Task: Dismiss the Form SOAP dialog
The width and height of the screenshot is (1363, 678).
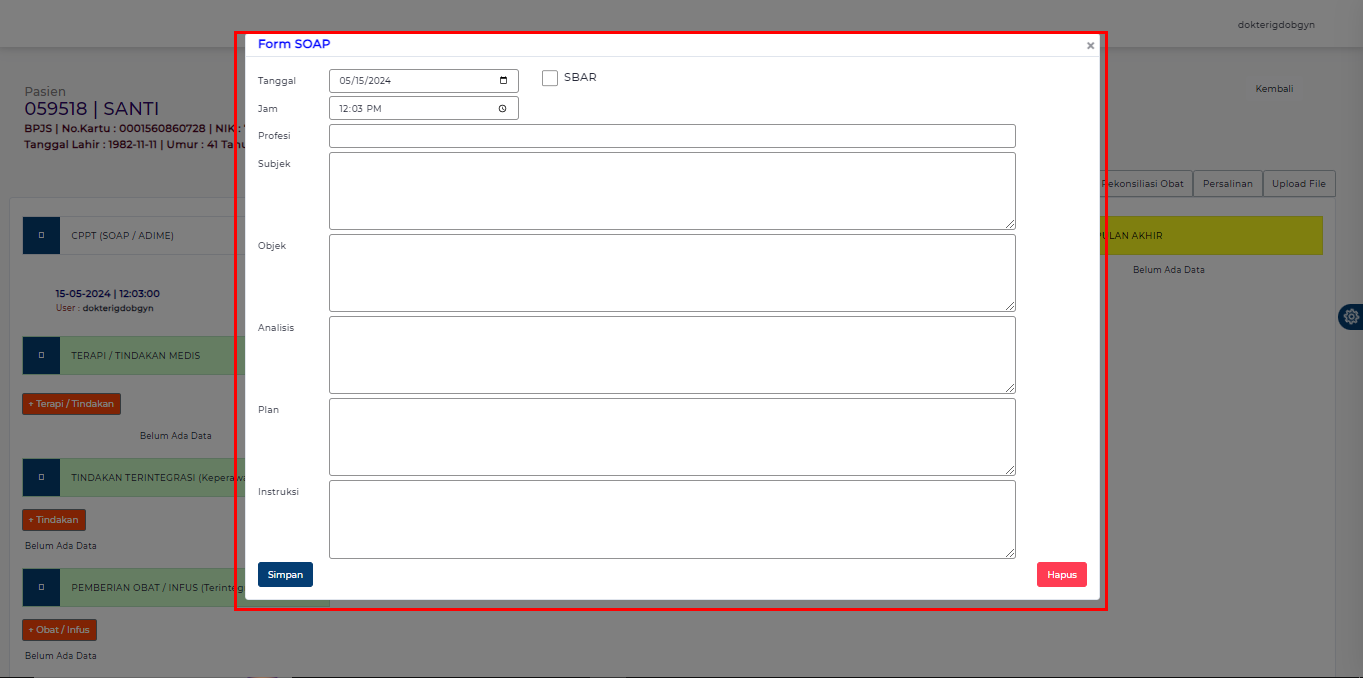Action: point(1090,45)
